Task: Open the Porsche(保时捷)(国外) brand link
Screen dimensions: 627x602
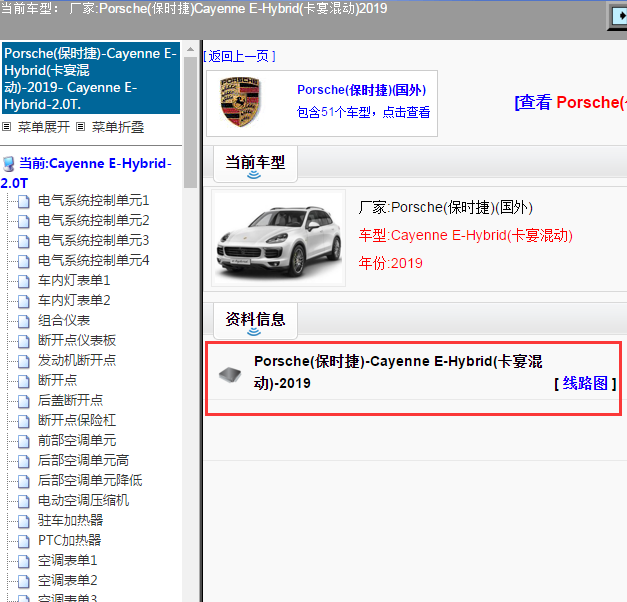Action: coord(361,90)
